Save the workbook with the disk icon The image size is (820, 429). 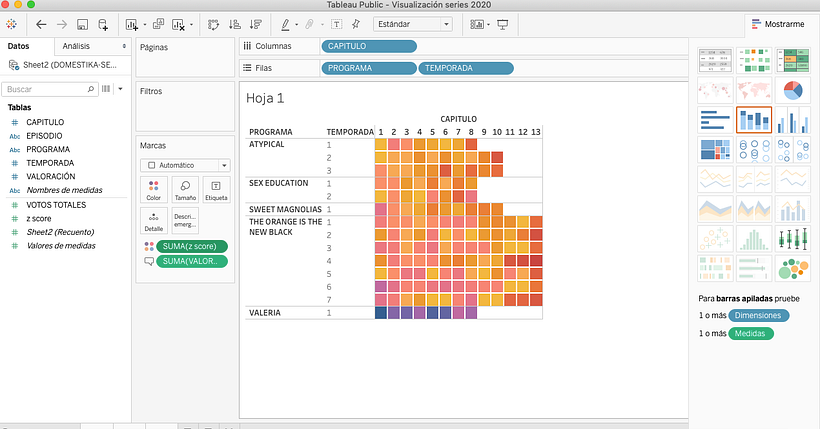pyautogui.click(x=82, y=24)
